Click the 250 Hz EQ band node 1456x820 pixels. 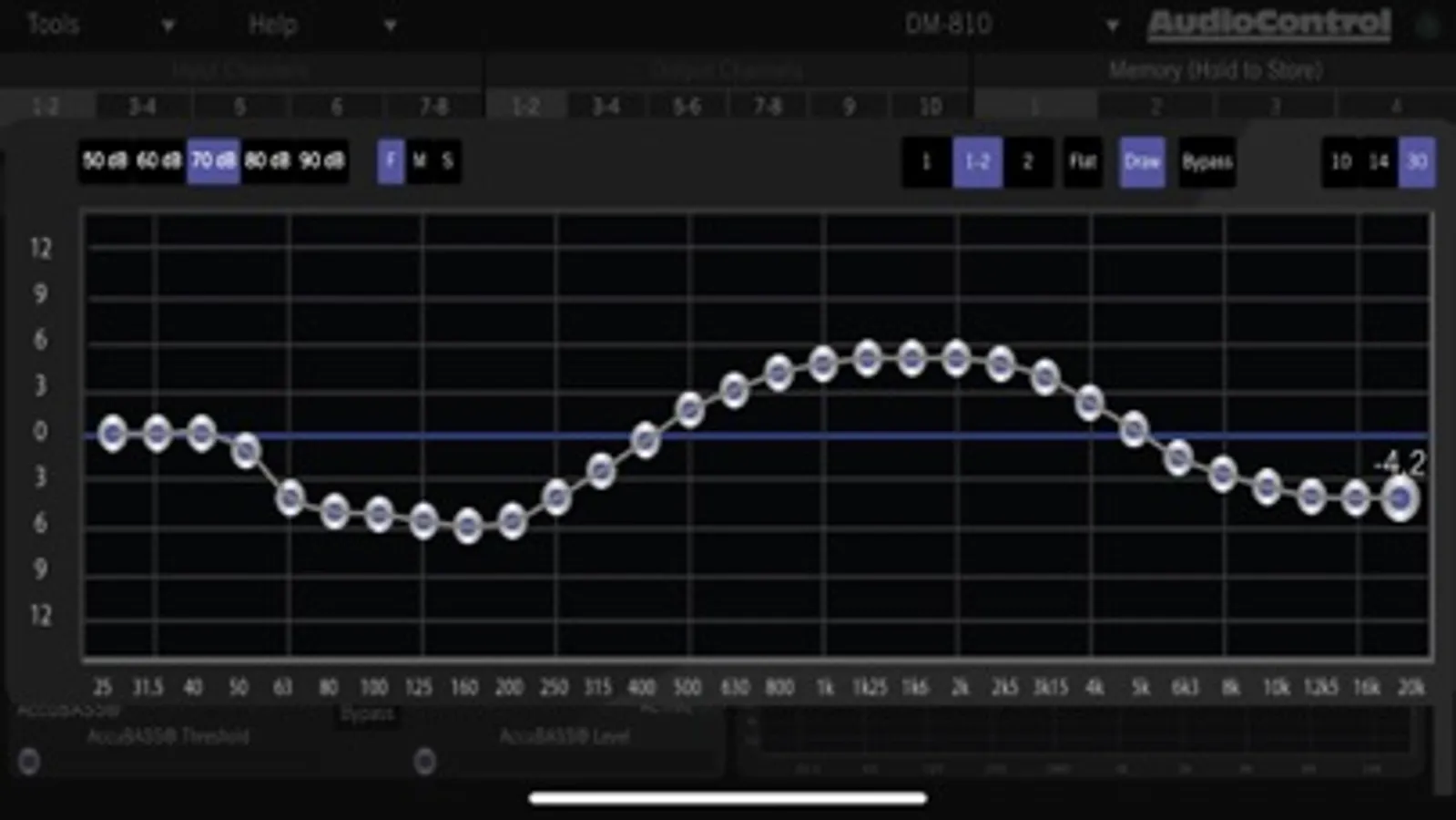[x=556, y=497]
